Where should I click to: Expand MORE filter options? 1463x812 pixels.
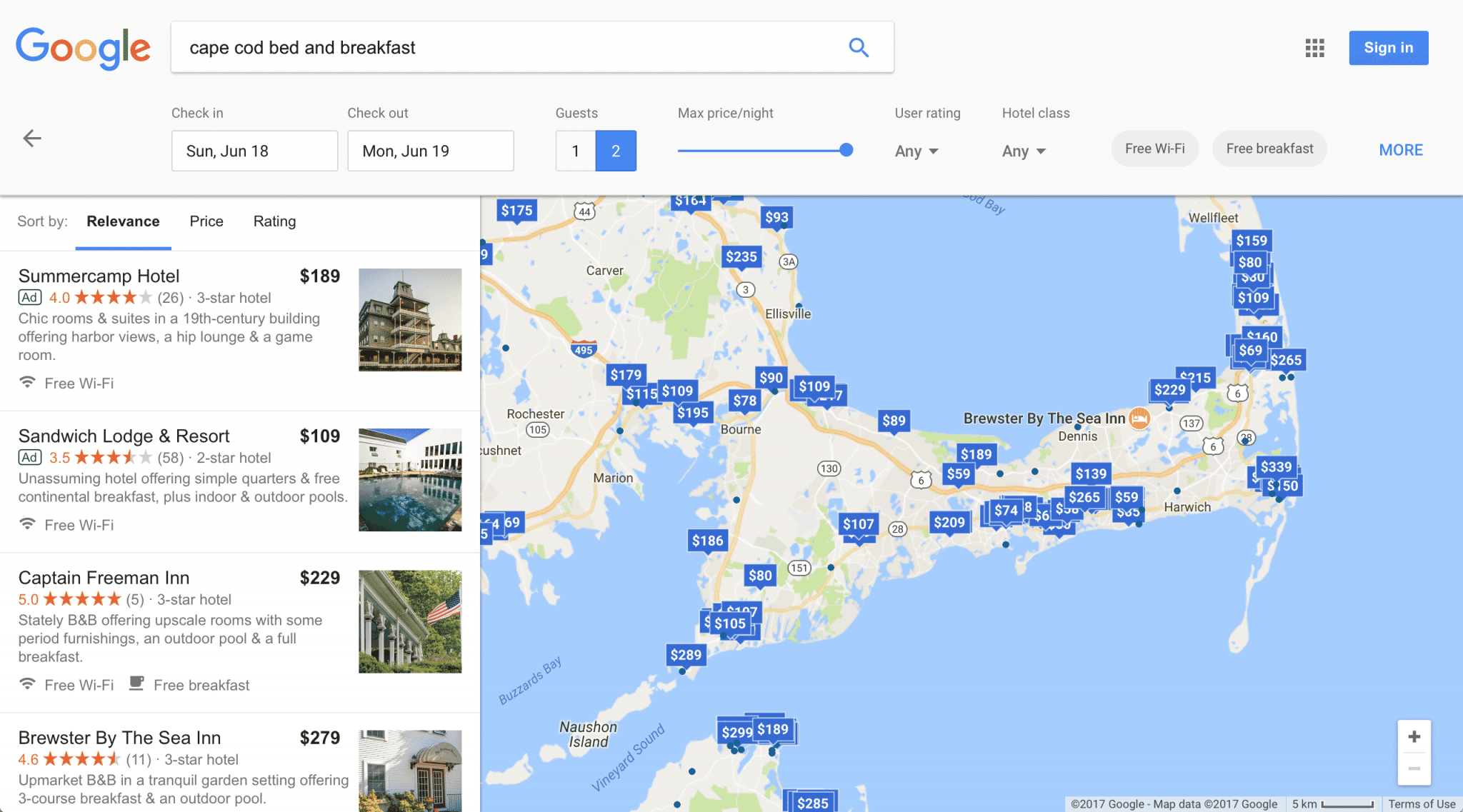click(1400, 150)
